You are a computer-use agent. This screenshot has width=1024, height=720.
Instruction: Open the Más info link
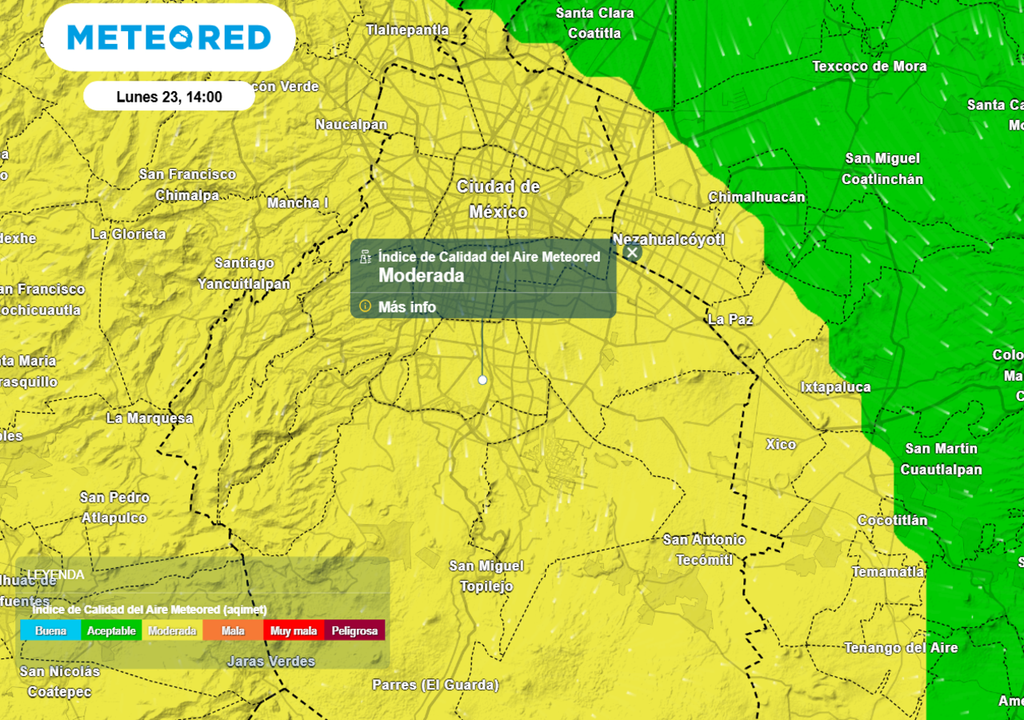(x=407, y=307)
